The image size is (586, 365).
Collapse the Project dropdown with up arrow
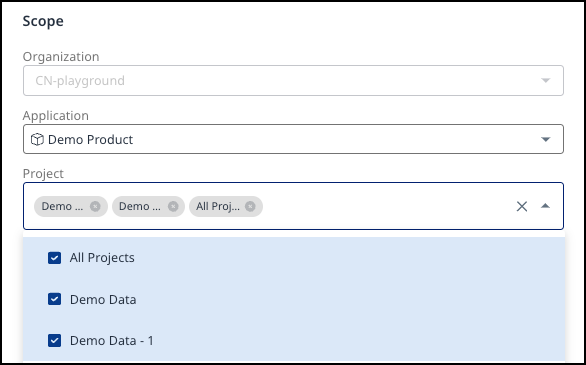click(x=545, y=205)
